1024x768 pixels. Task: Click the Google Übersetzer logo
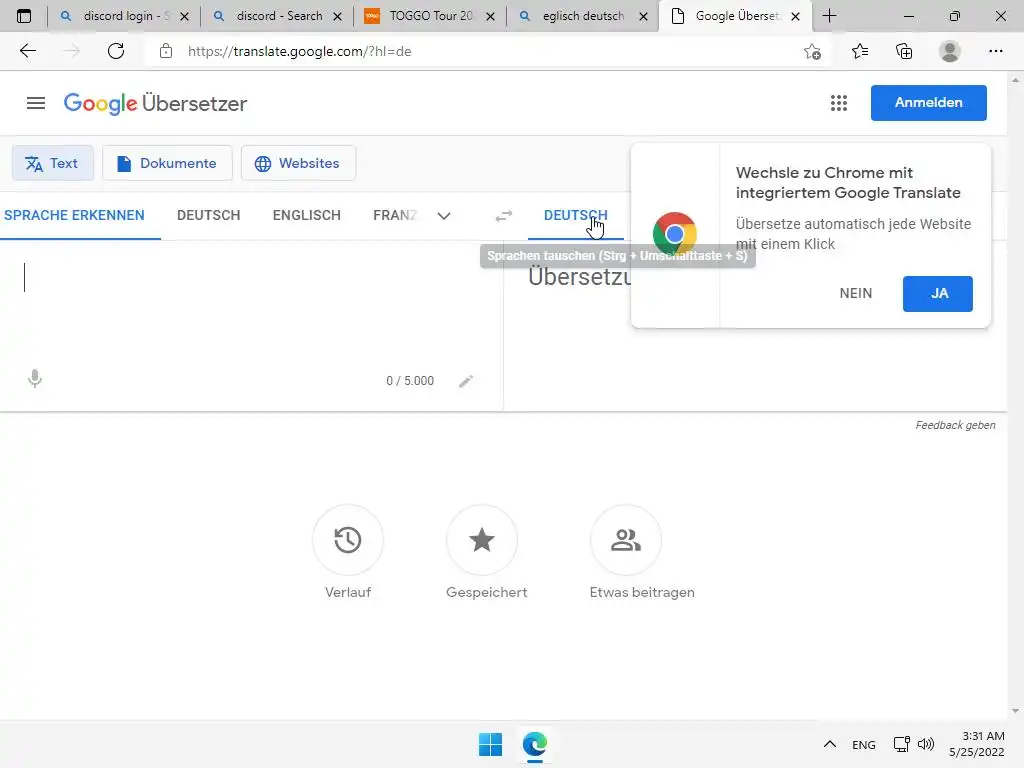click(155, 103)
